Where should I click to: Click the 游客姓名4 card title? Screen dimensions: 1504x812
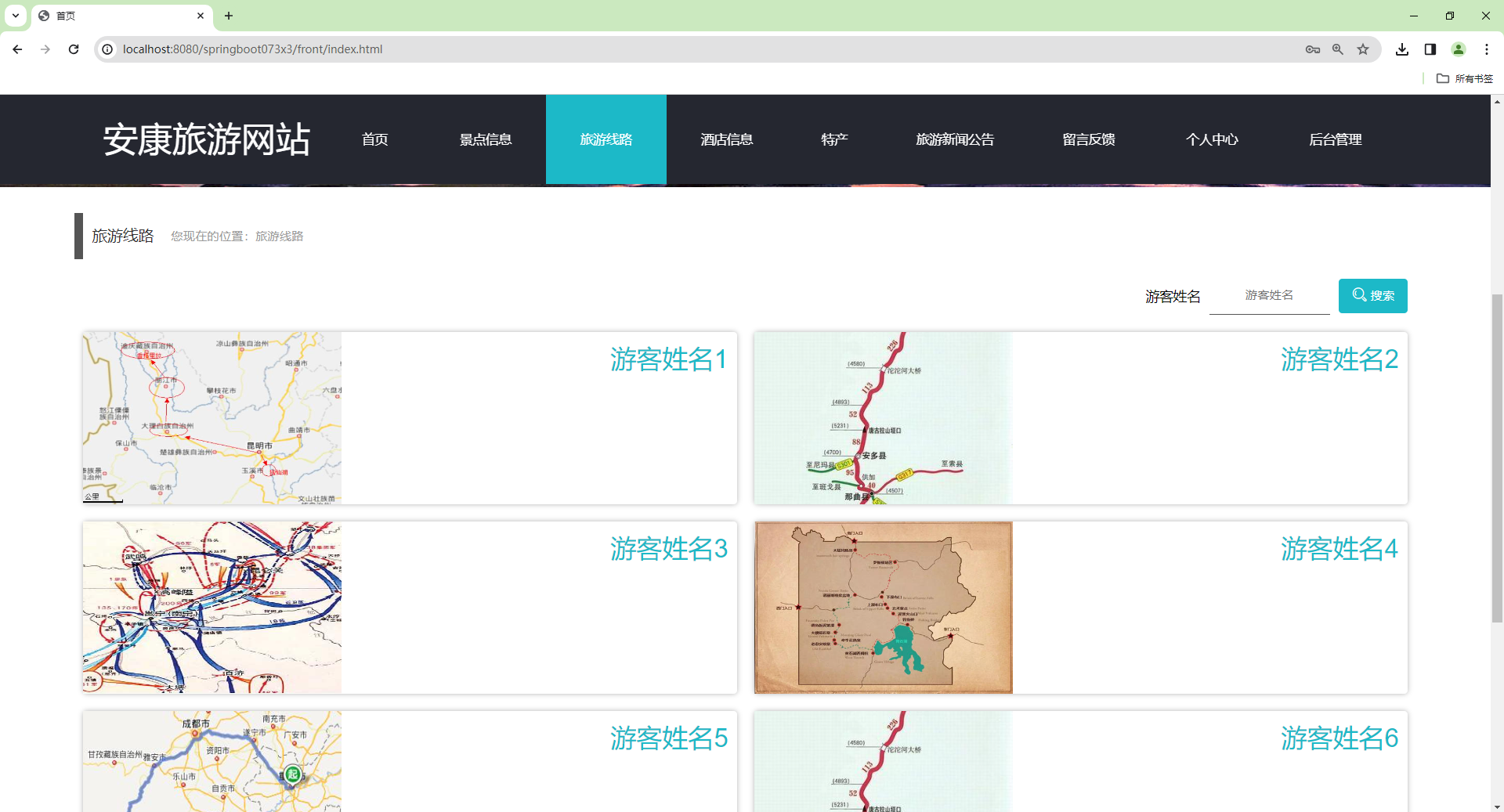pyautogui.click(x=1339, y=549)
